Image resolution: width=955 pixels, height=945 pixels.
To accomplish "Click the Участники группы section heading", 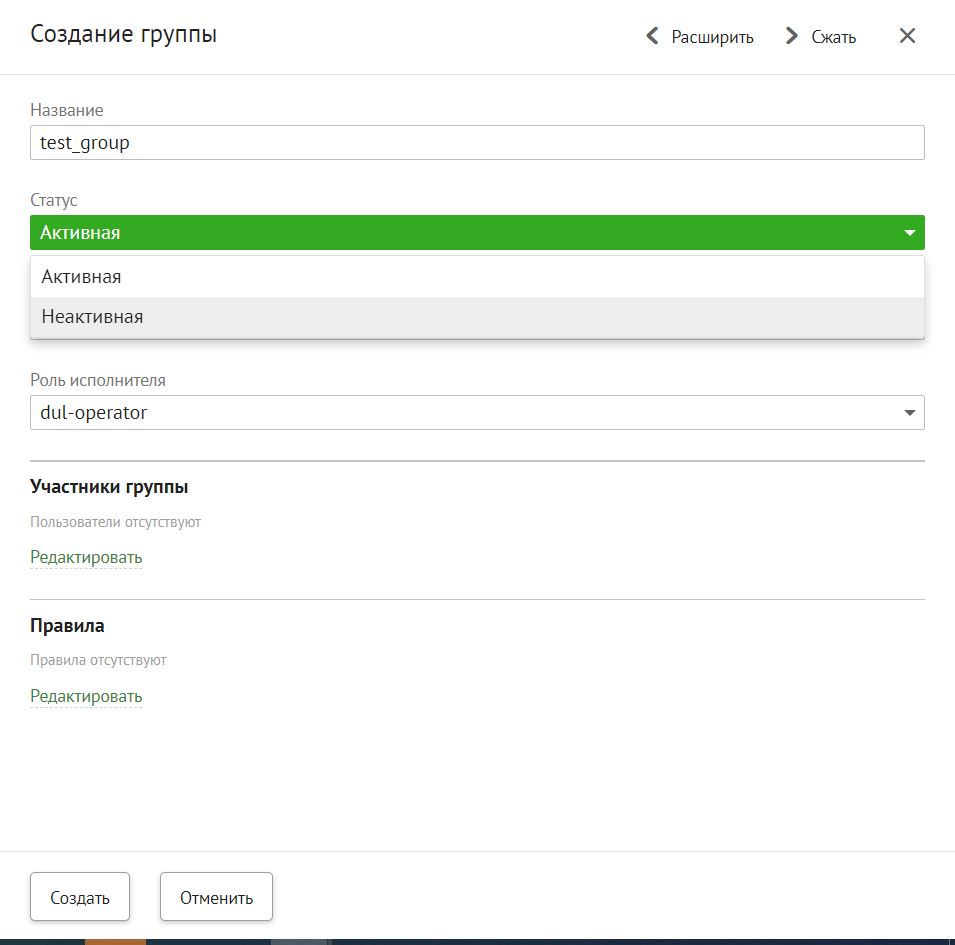I will [110, 486].
